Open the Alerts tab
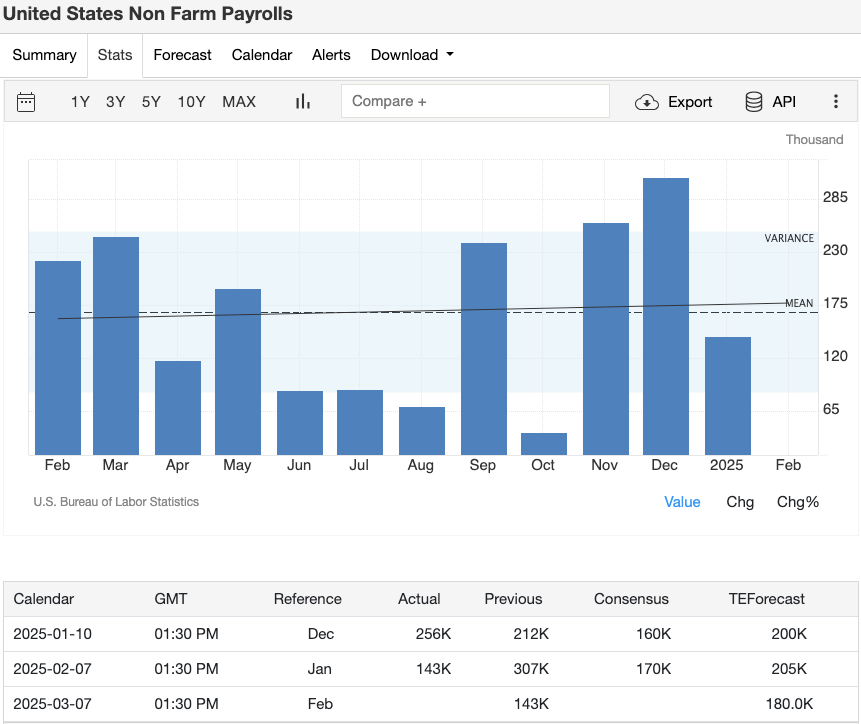861x724 pixels. [x=331, y=55]
